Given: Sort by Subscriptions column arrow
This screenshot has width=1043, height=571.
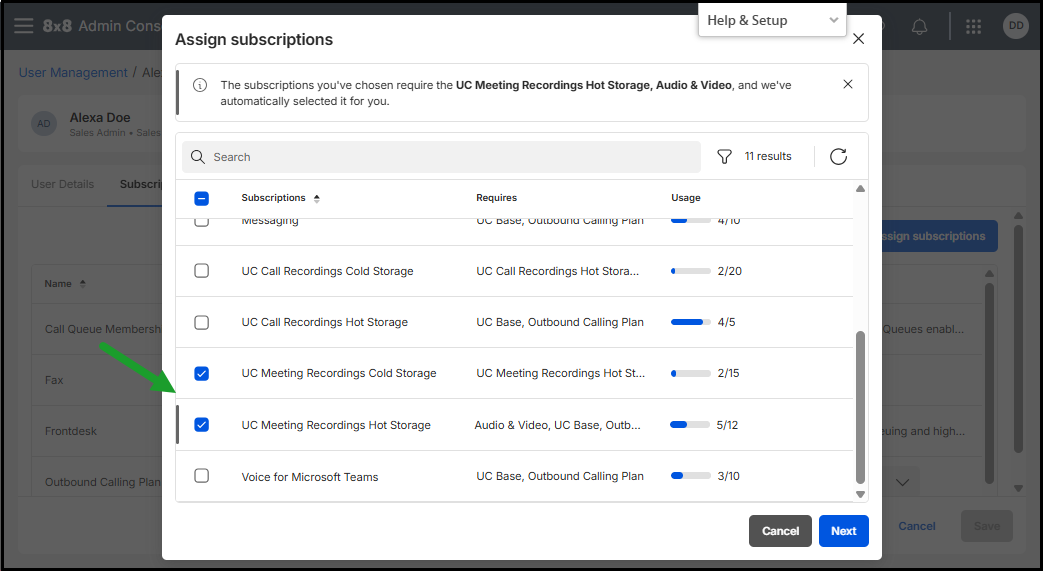Looking at the screenshot, I should [x=317, y=198].
